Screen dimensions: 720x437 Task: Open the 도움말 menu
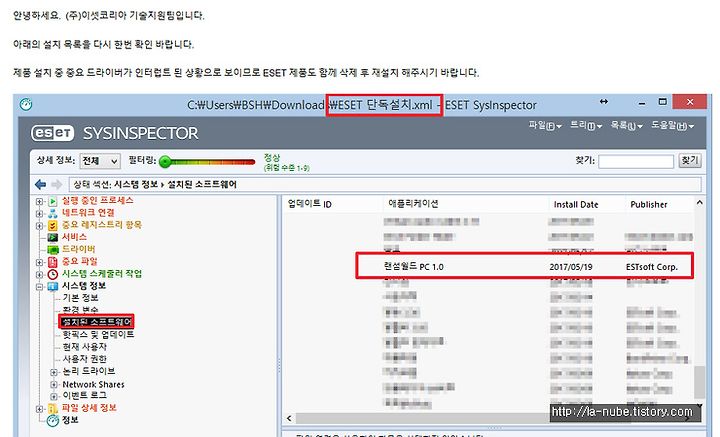click(x=672, y=125)
